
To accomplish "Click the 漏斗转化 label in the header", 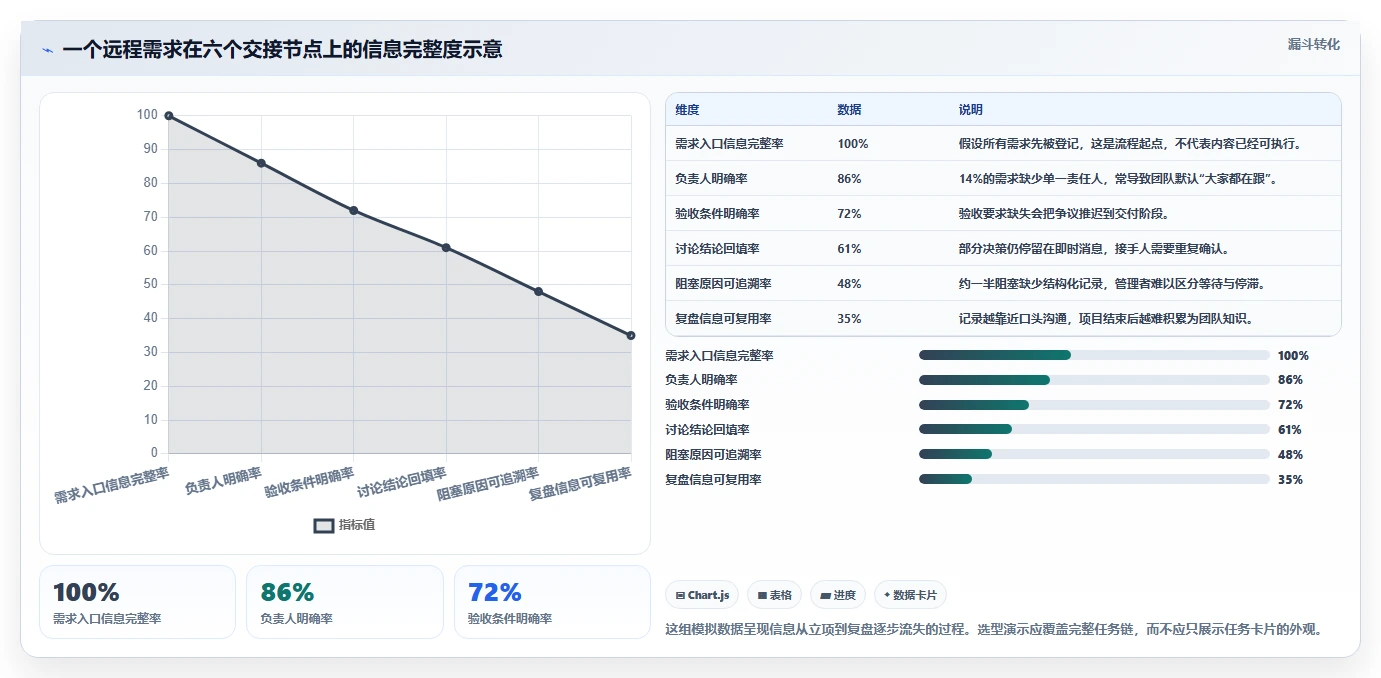I will click(1313, 44).
